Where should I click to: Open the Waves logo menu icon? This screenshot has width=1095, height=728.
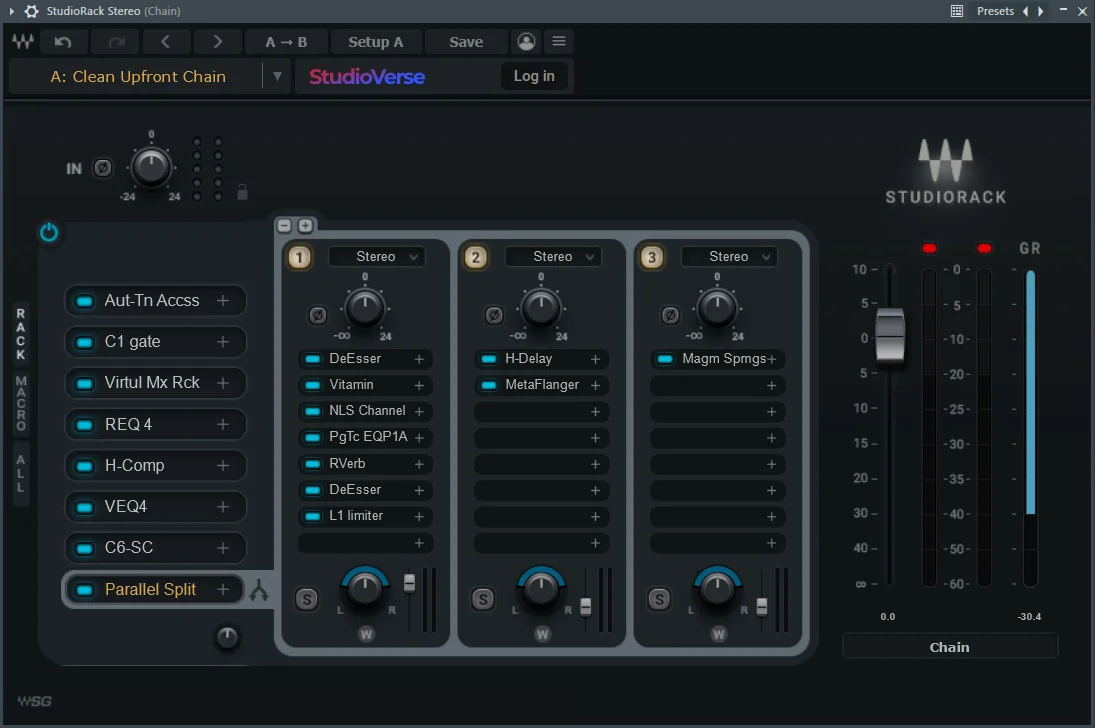(x=22, y=41)
